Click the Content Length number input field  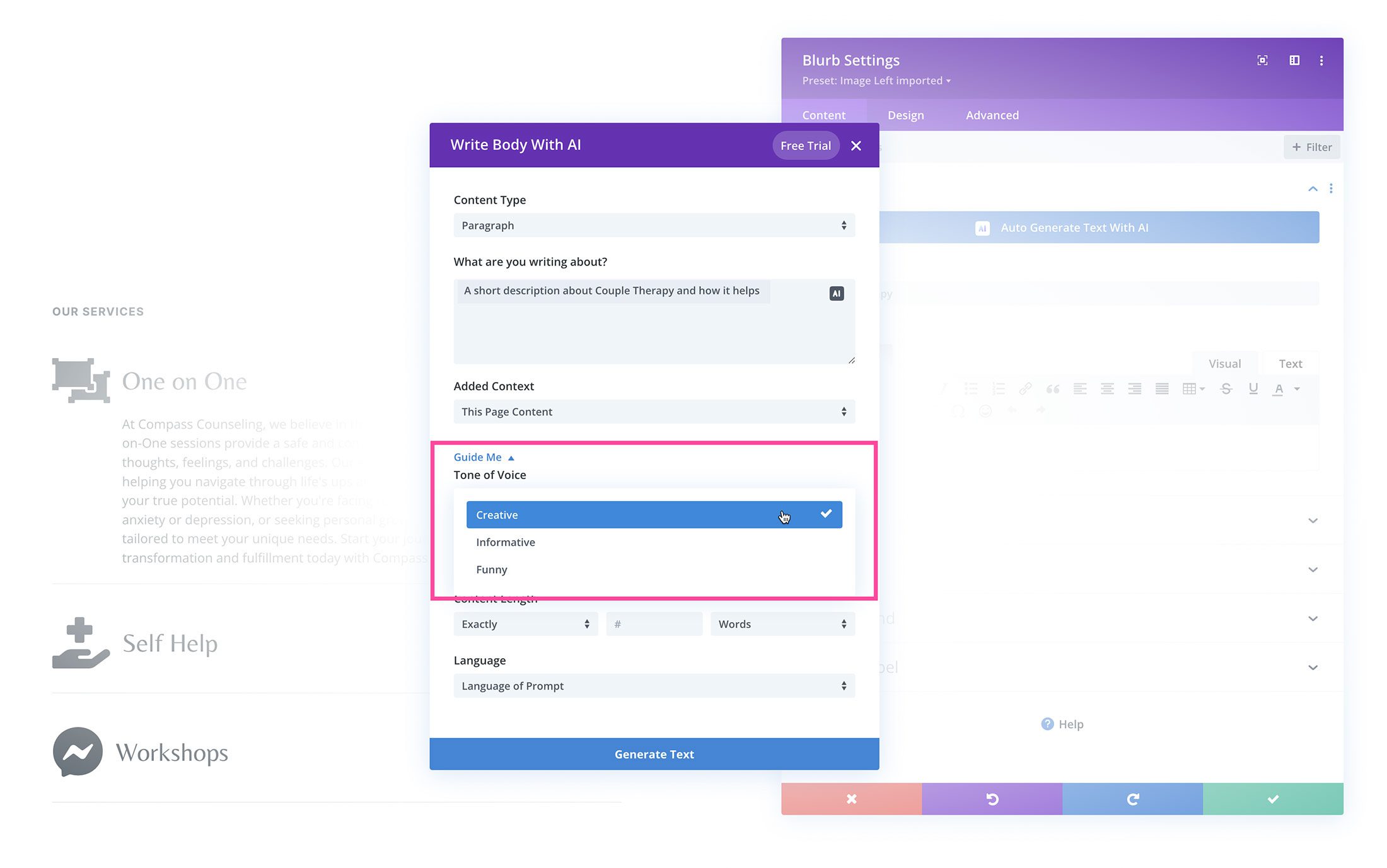point(654,624)
